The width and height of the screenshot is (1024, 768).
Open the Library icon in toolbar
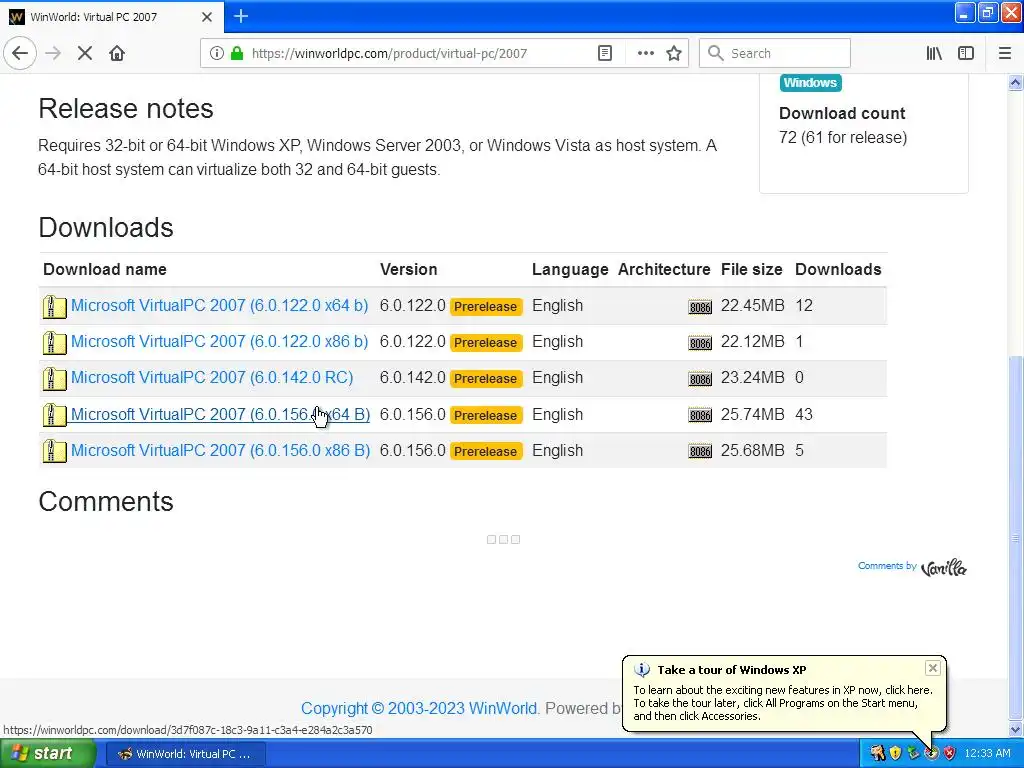(934, 53)
